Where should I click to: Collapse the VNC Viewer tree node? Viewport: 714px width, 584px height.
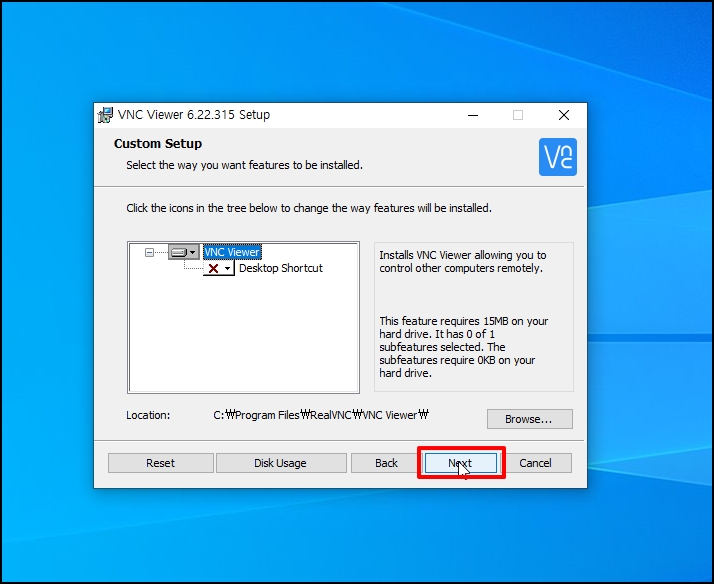(x=149, y=252)
